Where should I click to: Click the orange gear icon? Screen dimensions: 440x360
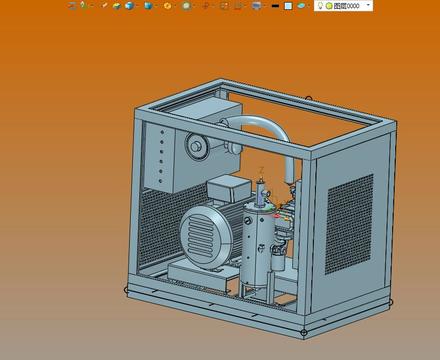(168, 6)
